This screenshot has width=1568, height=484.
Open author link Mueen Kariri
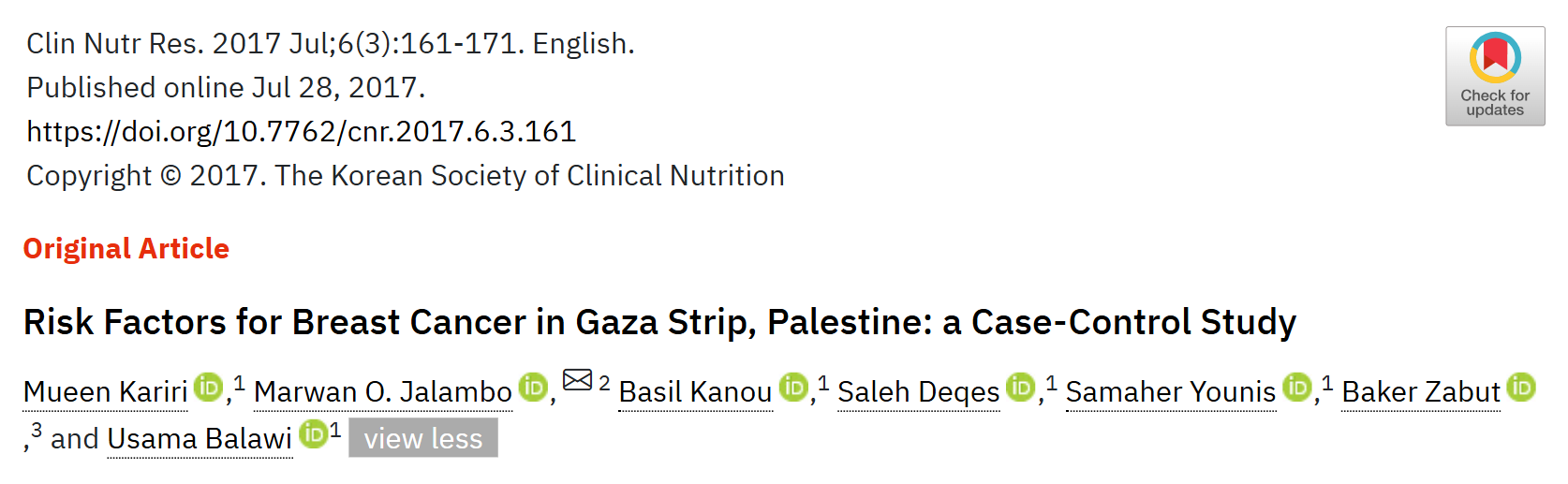tap(106, 392)
